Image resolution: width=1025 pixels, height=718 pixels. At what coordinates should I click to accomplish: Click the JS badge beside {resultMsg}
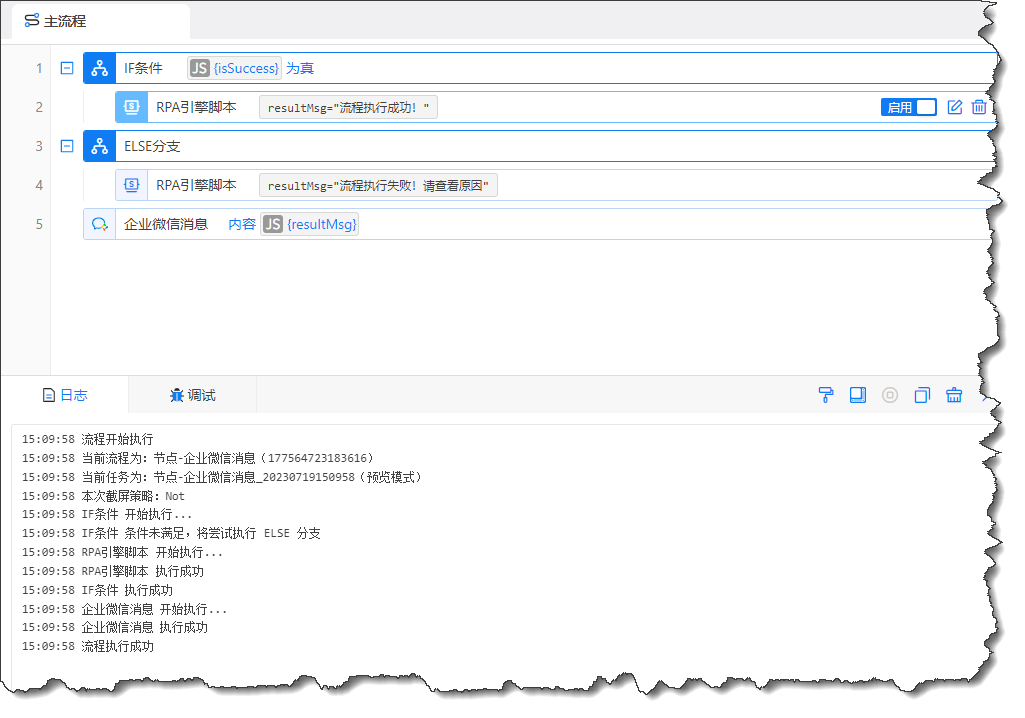(x=273, y=224)
